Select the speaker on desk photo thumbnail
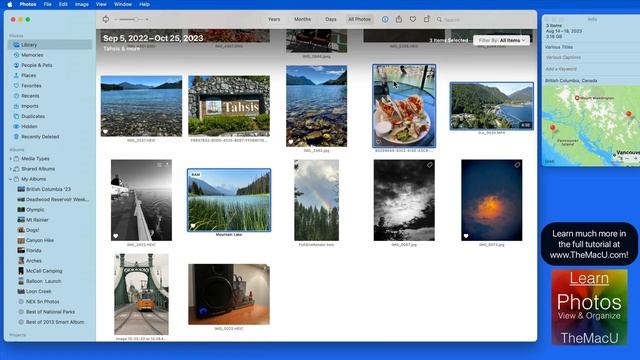 coord(229,294)
